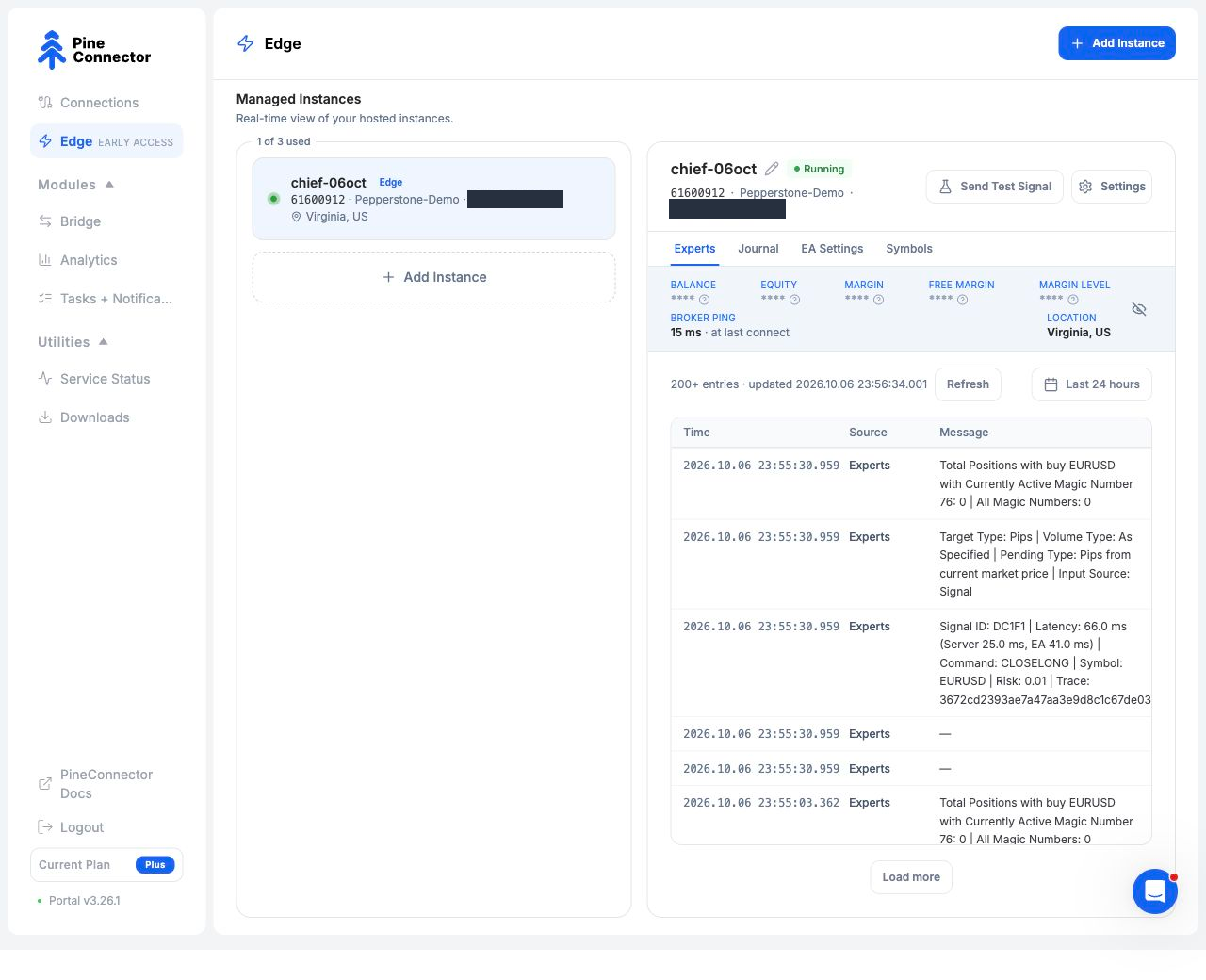Click the Equity help question mark icon
The width and height of the screenshot is (1206, 980).
point(794,300)
